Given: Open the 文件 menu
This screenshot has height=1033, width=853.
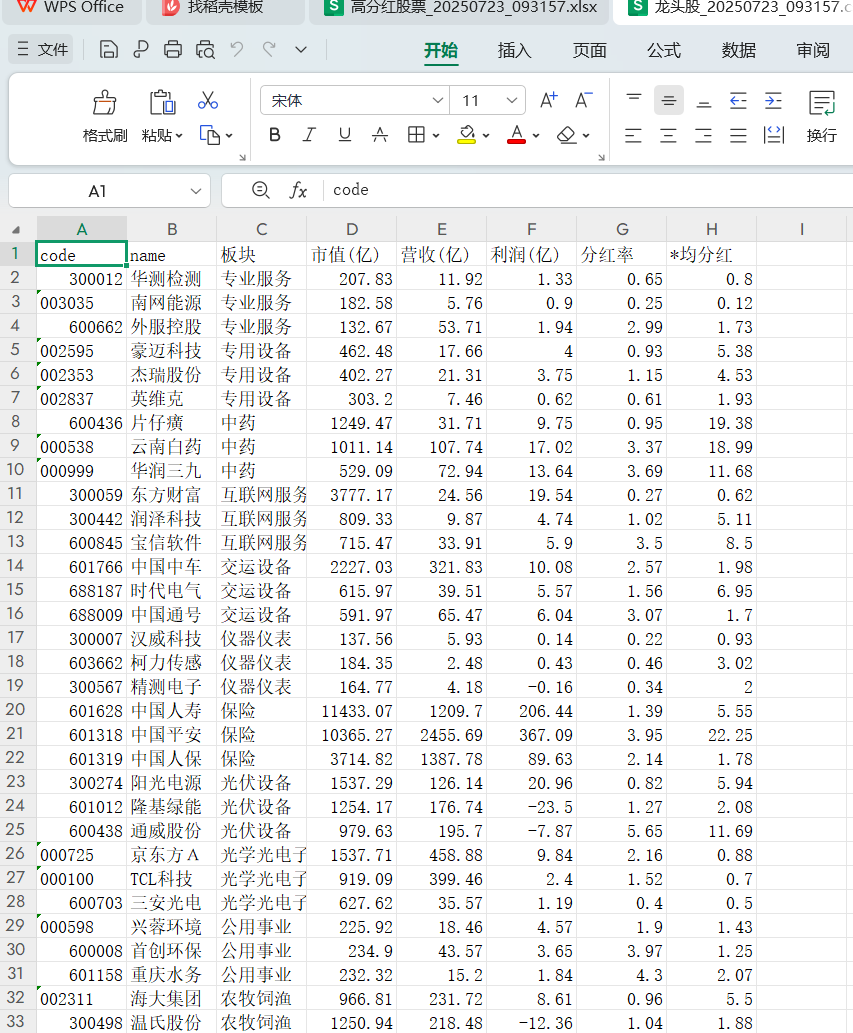Looking at the screenshot, I should click(x=43, y=49).
